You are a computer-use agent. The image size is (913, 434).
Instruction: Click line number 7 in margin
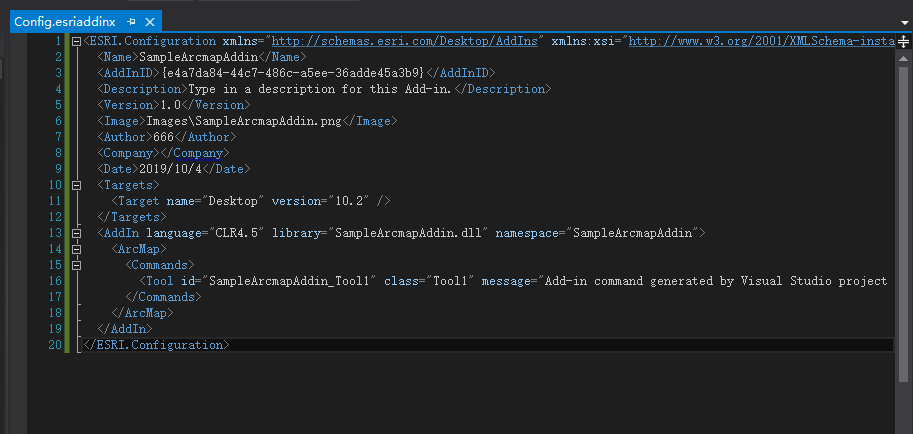(58, 137)
